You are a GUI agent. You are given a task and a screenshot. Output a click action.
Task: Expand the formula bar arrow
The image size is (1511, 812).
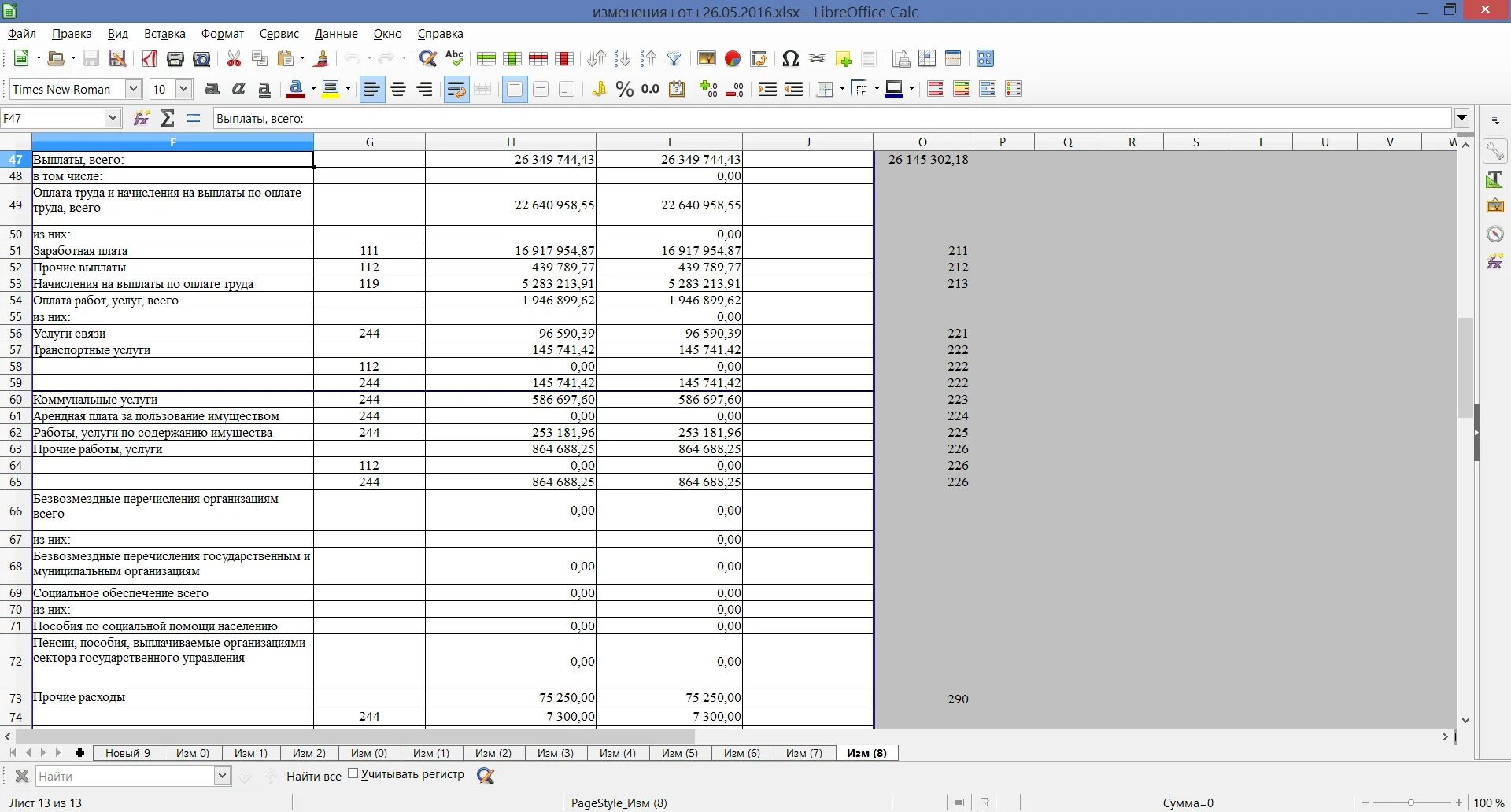[x=1462, y=118]
